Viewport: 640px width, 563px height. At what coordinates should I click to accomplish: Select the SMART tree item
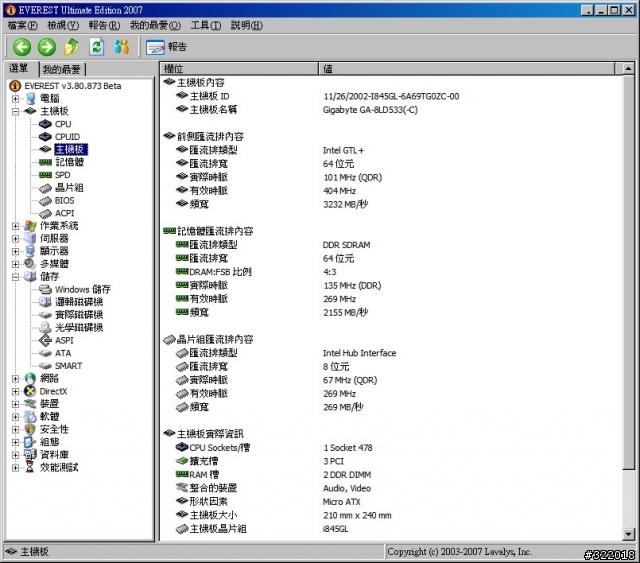tap(69, 366)
